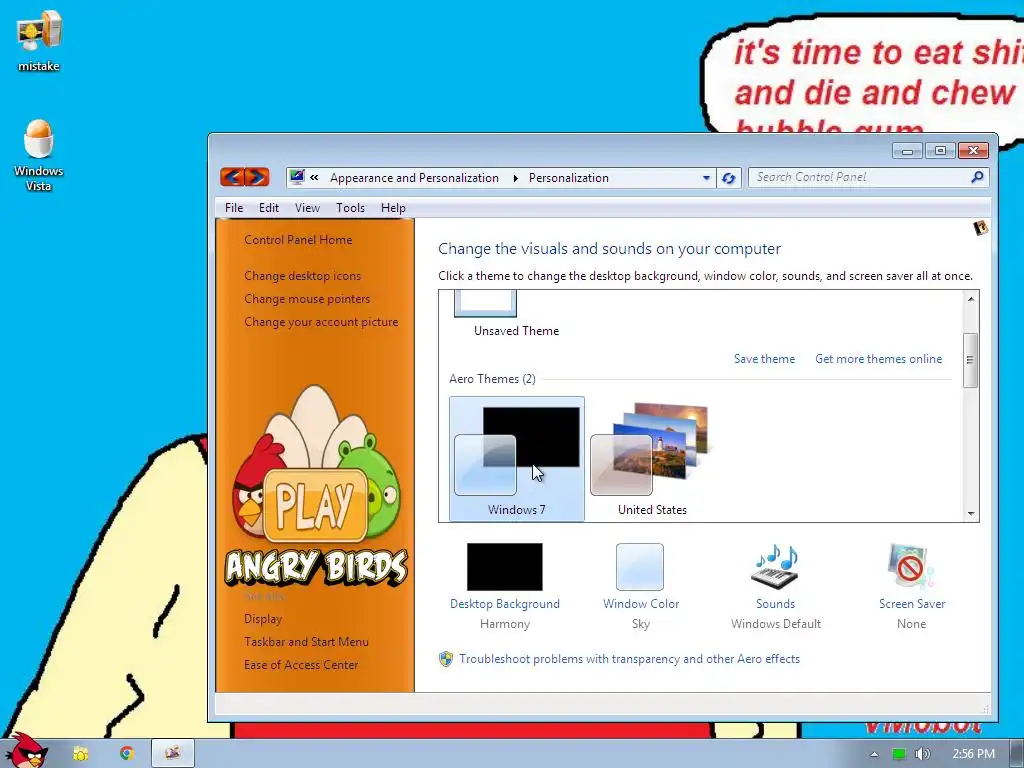This screenshot has height=768, width=1024.
Task: Click the theme list scroll up arrow
Action: [x=971, y=298]
